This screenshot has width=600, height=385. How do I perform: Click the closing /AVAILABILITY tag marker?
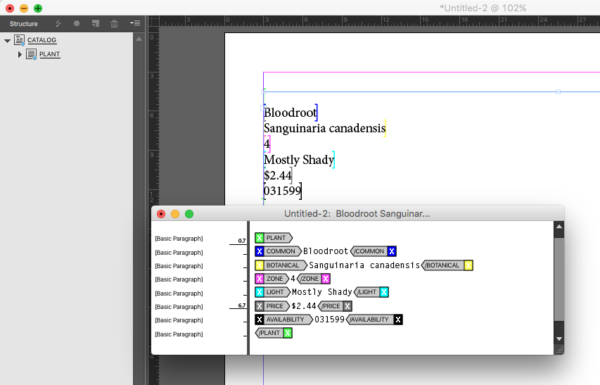[374, 320]
